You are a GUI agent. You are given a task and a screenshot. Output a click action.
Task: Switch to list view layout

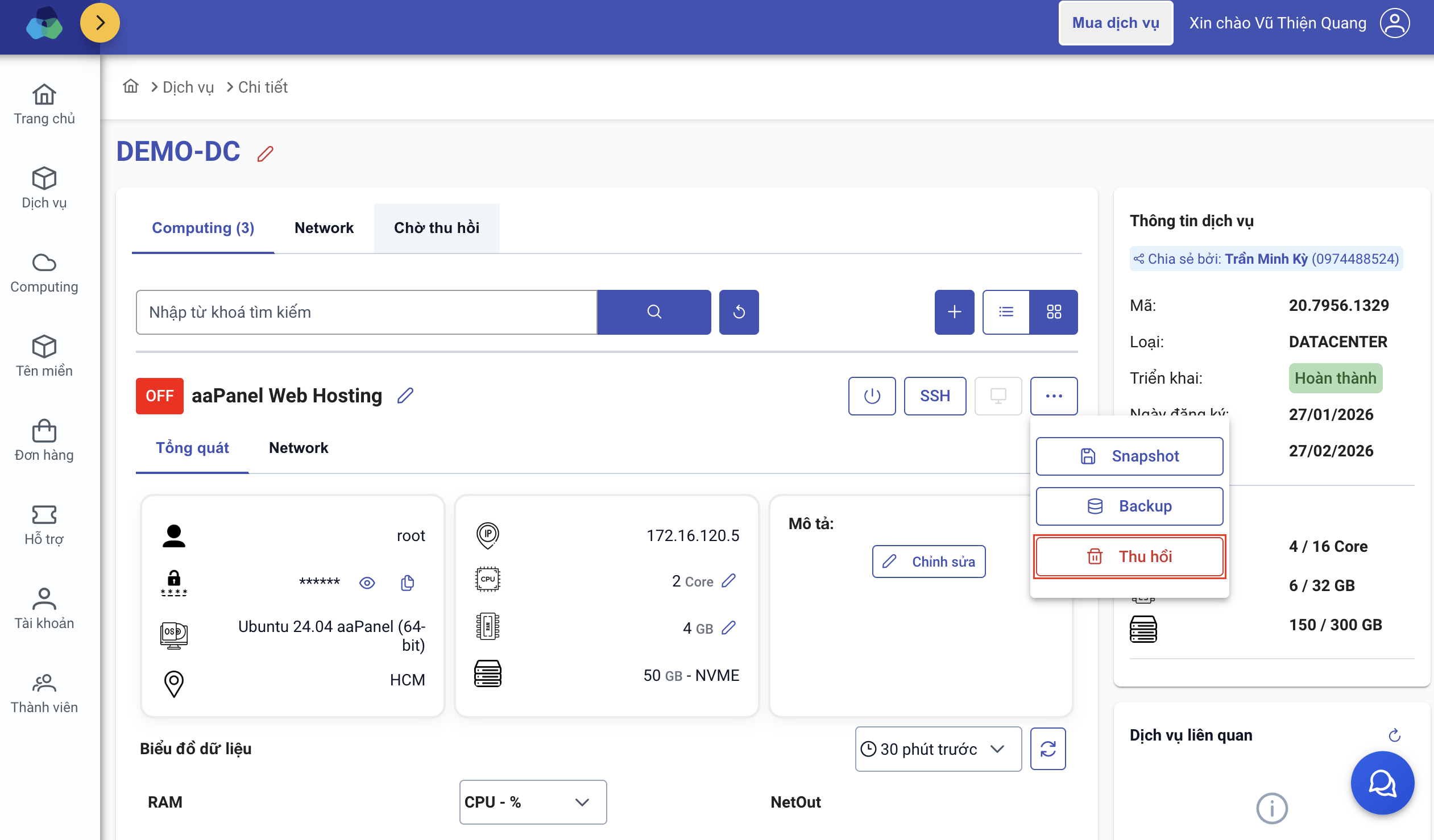tap(1006, 311)
